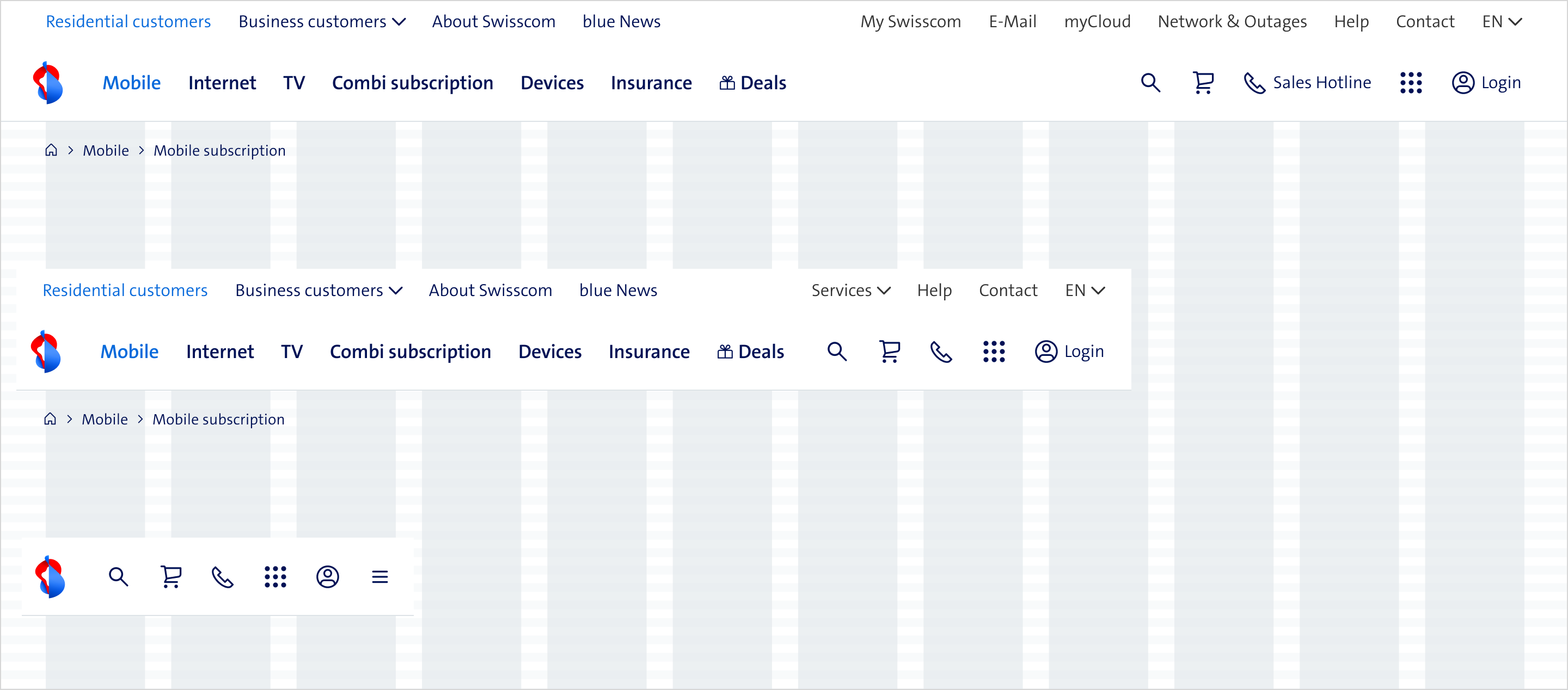Open the shopping cart in the mobile header

[x=171, y=577]
